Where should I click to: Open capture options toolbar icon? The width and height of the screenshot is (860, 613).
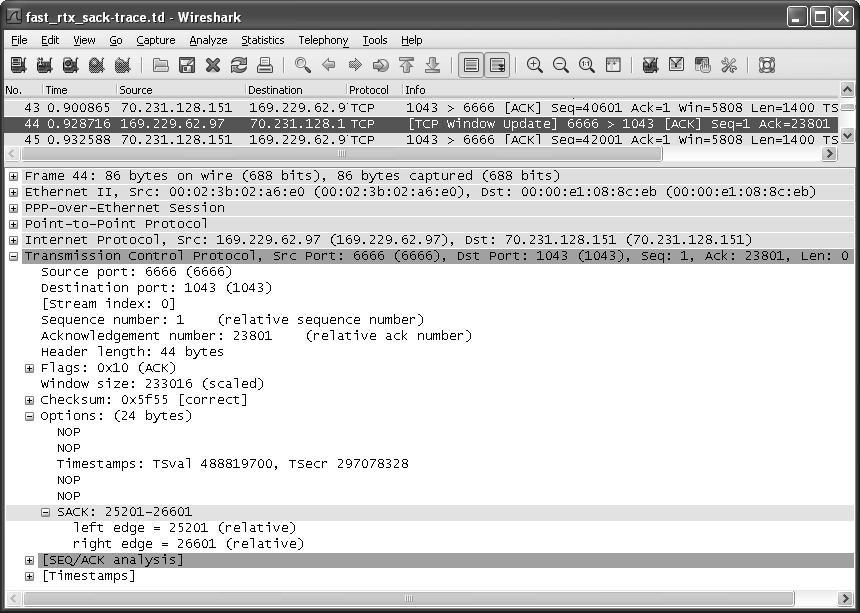point(44,65)
